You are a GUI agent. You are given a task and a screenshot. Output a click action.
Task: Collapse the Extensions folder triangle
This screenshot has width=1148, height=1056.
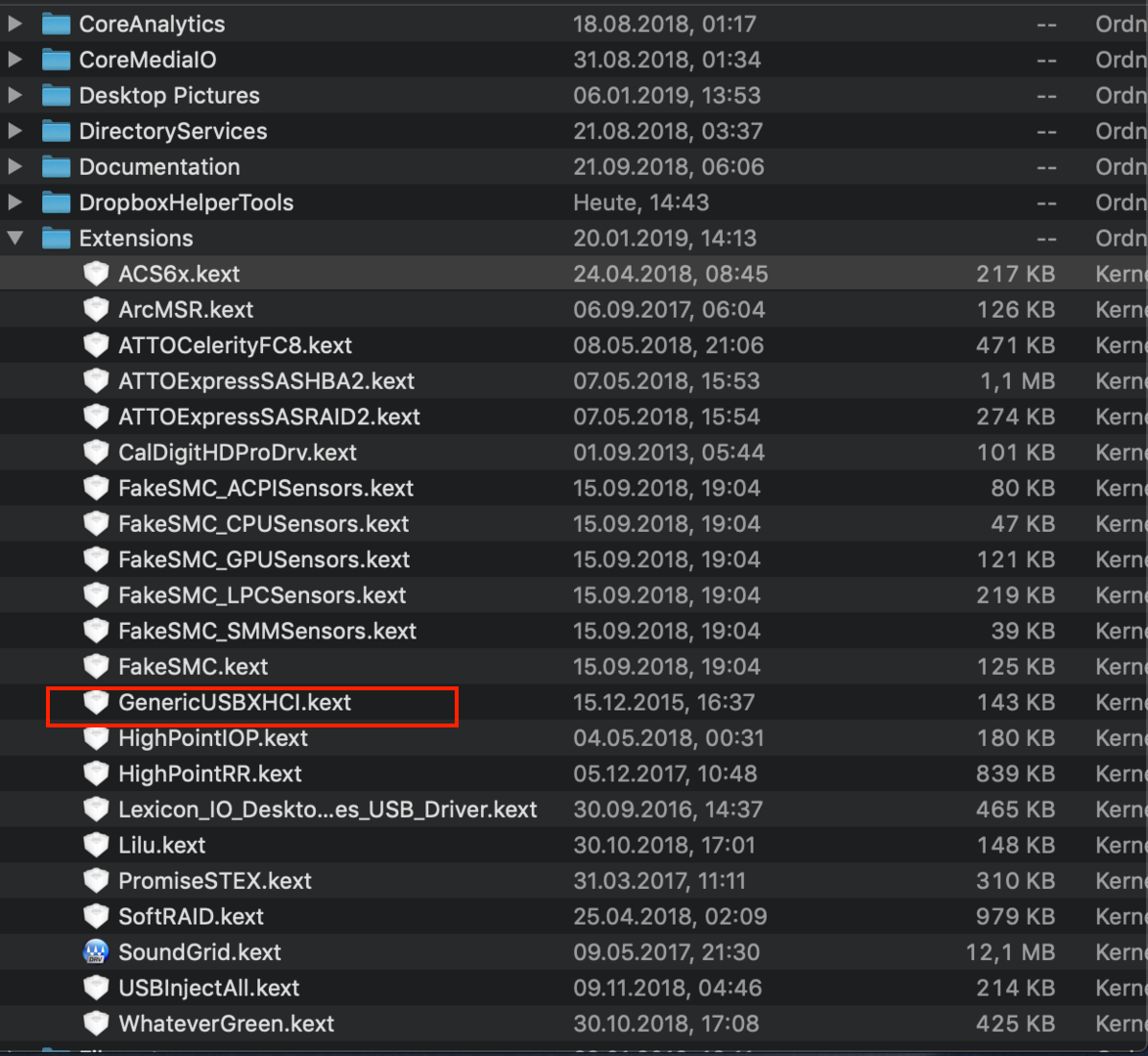click(15, 238)
